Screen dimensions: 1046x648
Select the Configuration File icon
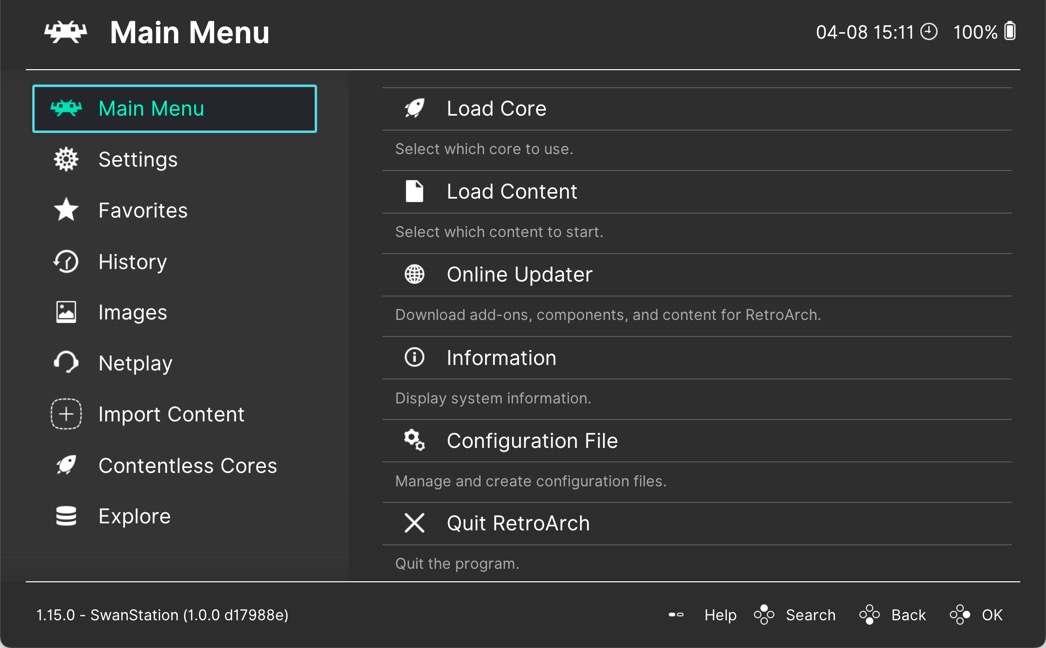[x=413, y=440]
